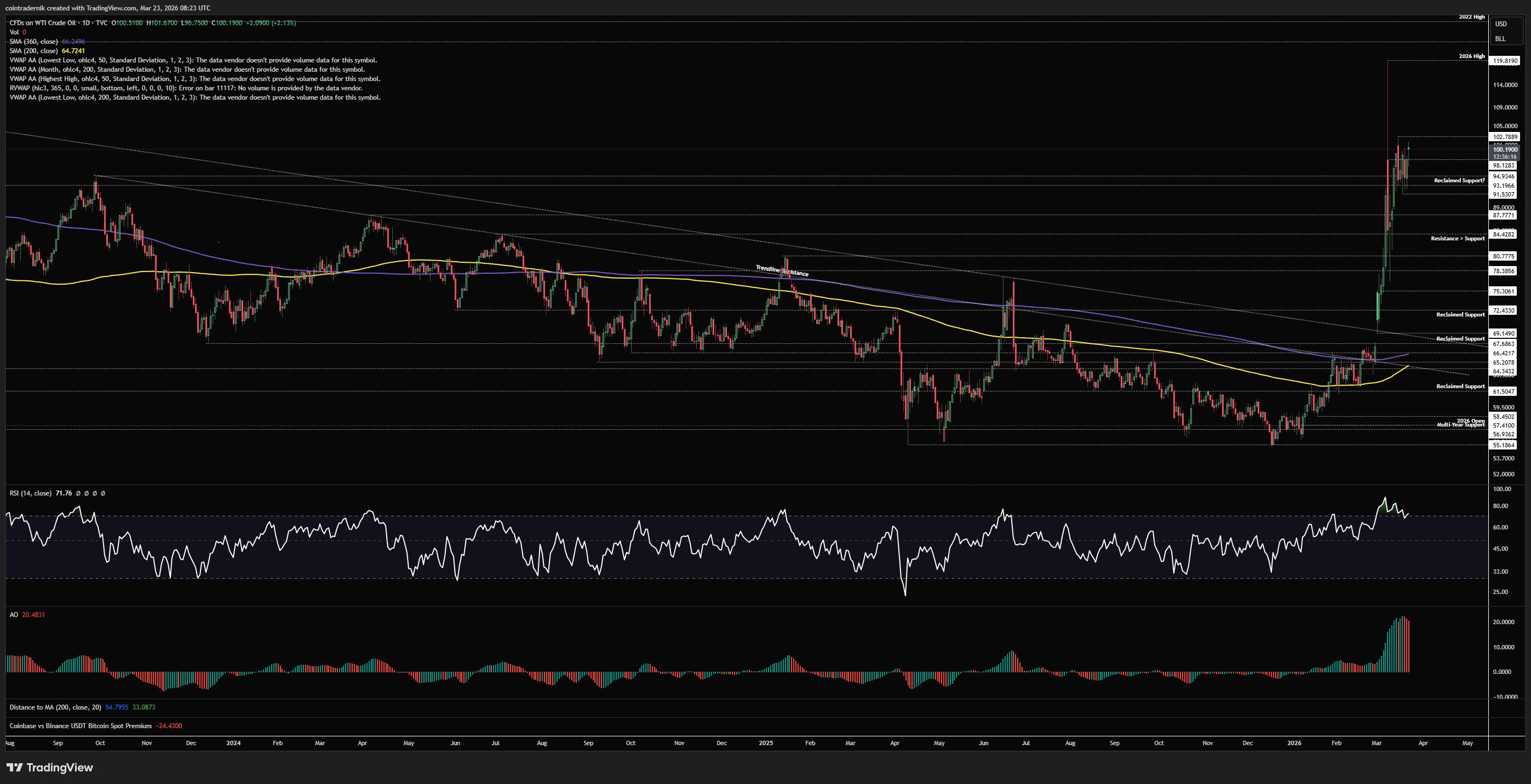Select the 119.8190 price label on axis

point(1505,61)
